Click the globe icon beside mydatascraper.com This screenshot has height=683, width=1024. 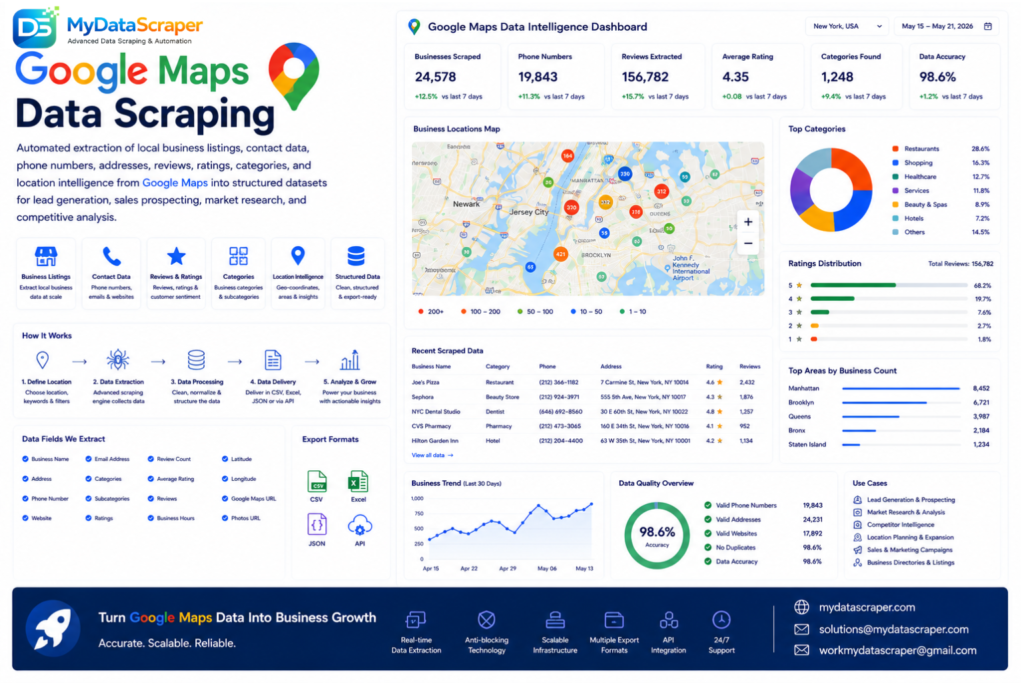(x=801, y=607)
